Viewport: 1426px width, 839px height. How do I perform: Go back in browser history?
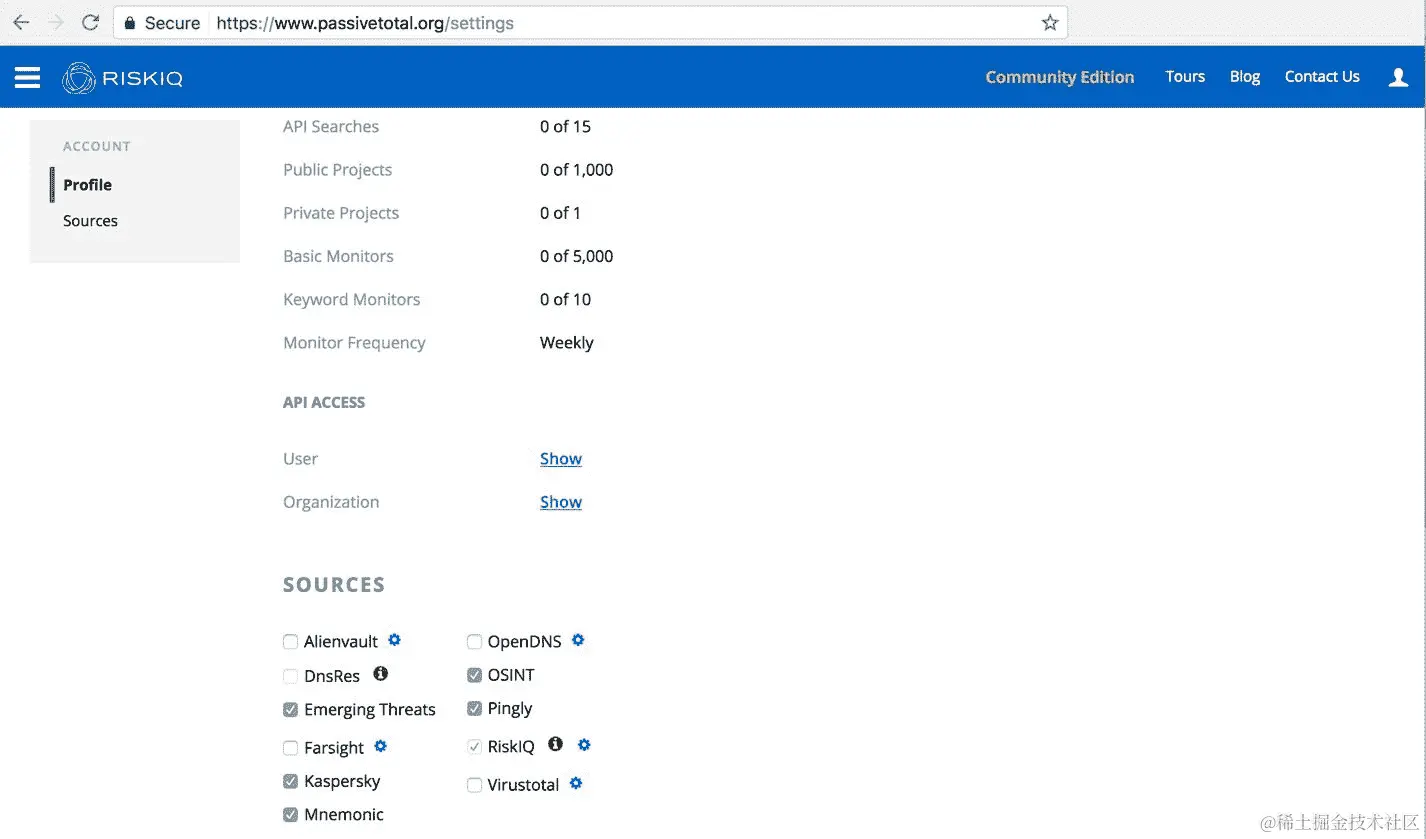(21, 22)
